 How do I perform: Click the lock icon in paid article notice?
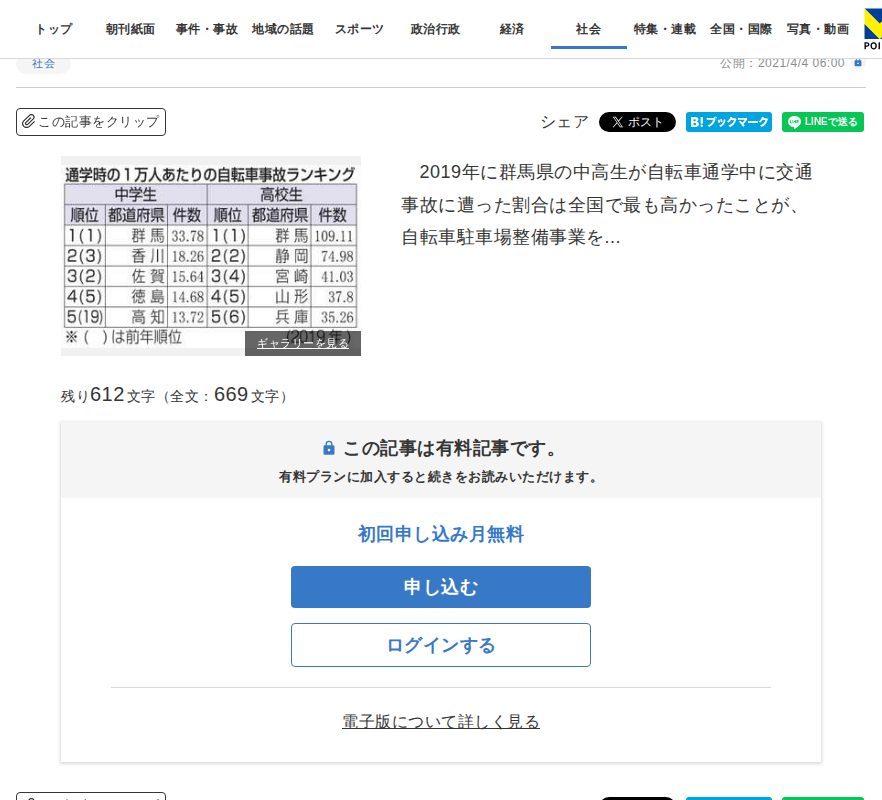tap(329, 448)
